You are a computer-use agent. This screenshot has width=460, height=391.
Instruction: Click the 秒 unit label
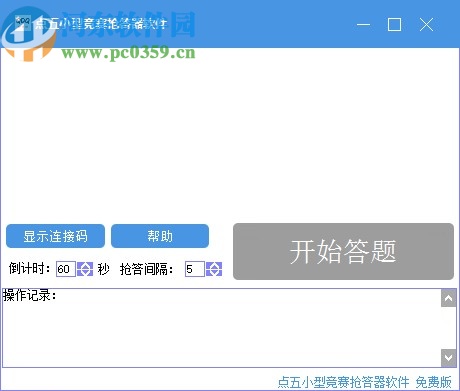(103, 269)
